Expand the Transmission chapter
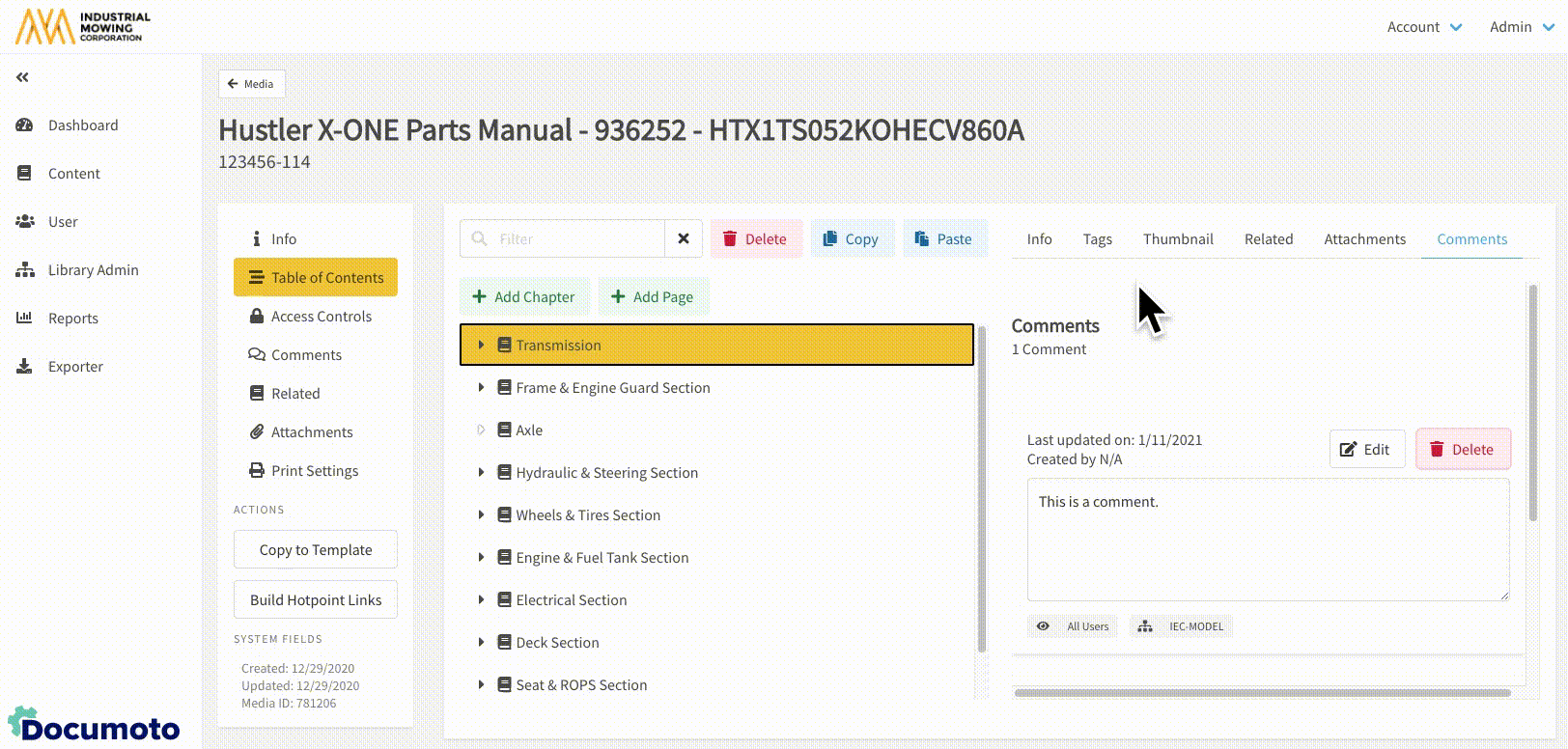Viewport: 1568px width, 749px height. [481, 346]
